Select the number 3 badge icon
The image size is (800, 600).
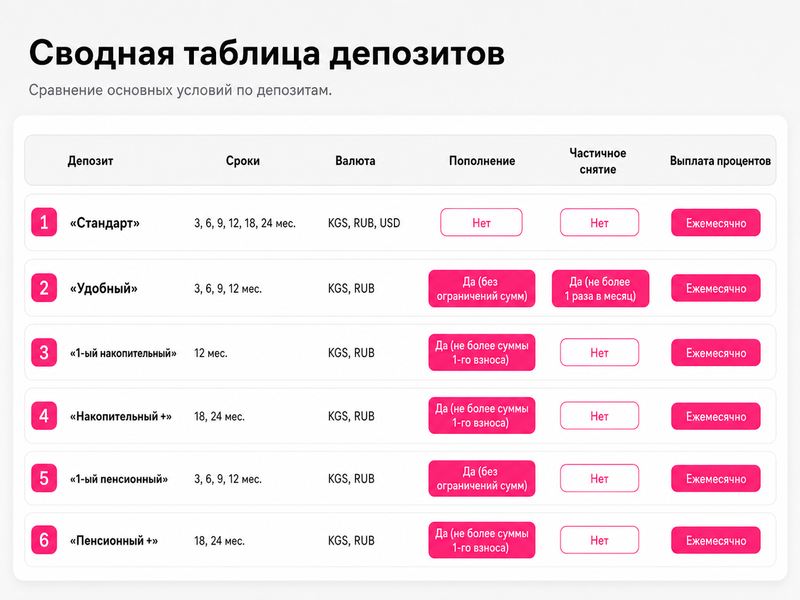(x=44, y=353)
